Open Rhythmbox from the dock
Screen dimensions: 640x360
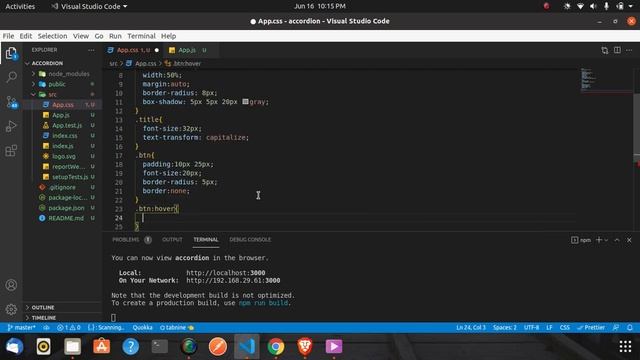[x=44, y=347]
